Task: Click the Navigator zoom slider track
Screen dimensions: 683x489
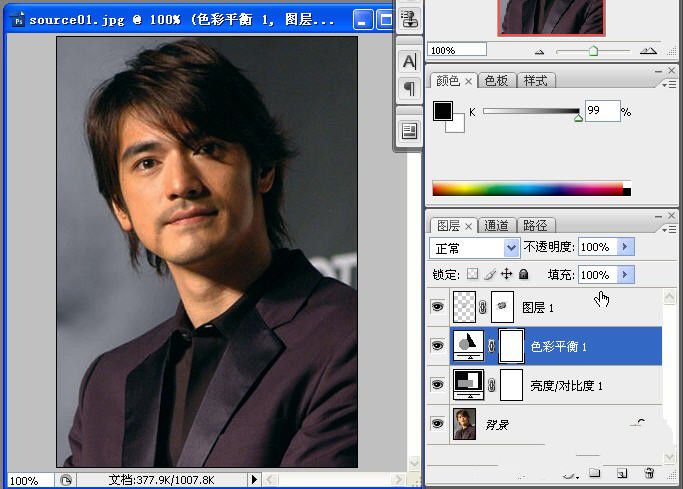Action: point(593,51)
